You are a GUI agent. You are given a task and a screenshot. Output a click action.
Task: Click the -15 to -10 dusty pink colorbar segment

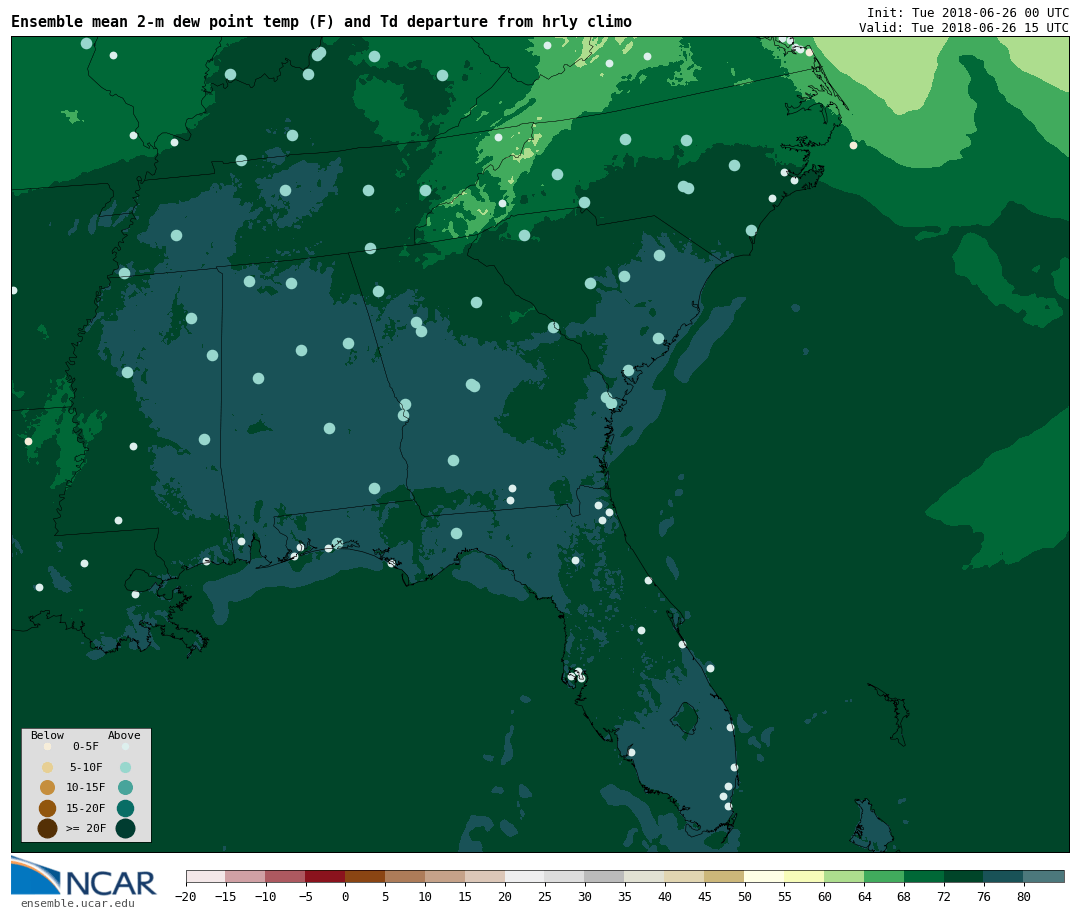[246, 876]
